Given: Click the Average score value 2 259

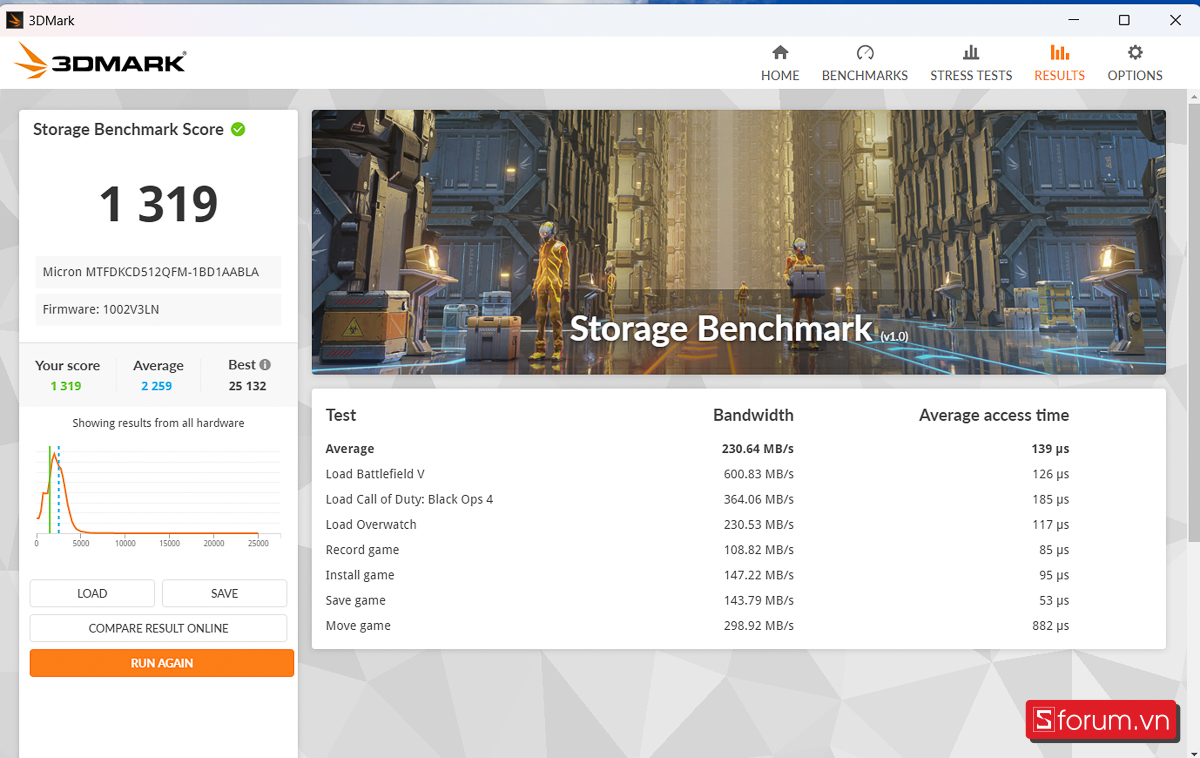Looking at the screenshot, I should (156, 386).
